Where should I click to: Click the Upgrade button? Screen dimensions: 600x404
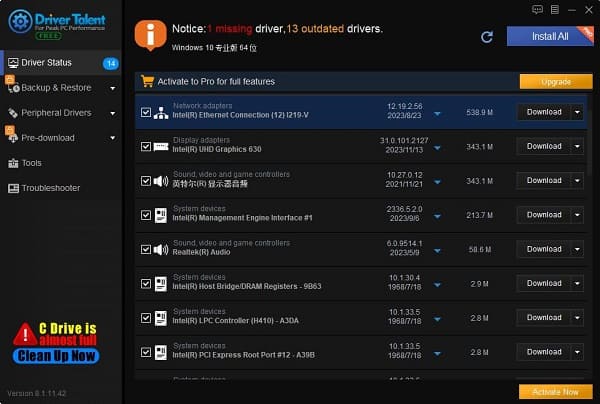click(556, 82)
